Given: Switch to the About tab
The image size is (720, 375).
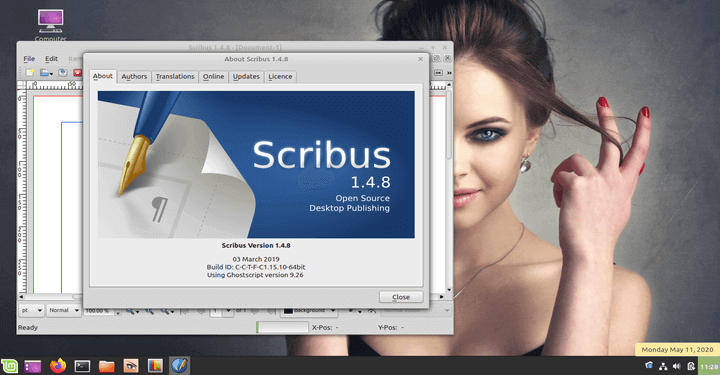Looking at the screenshot, I should point(102,76).
